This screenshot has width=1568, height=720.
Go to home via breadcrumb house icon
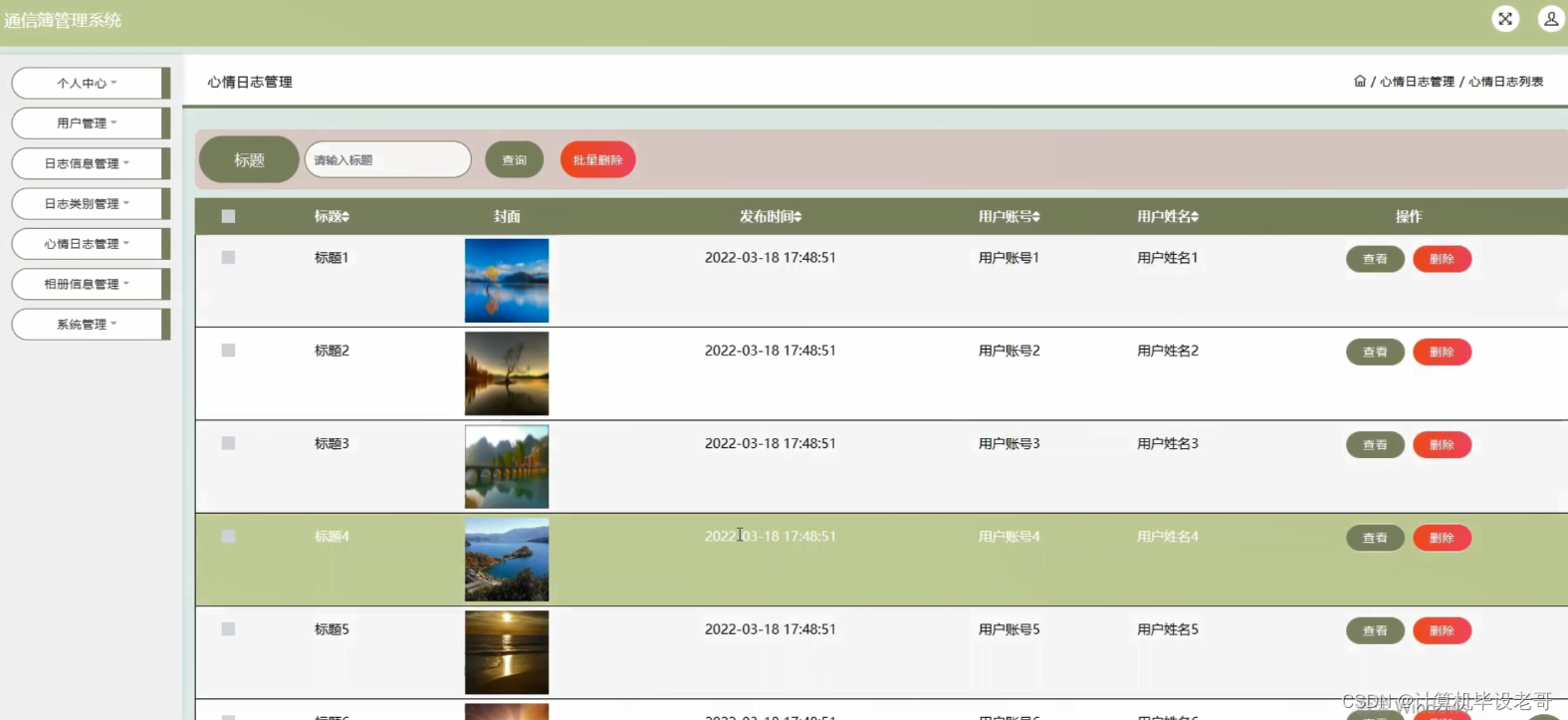(1360, 81)
